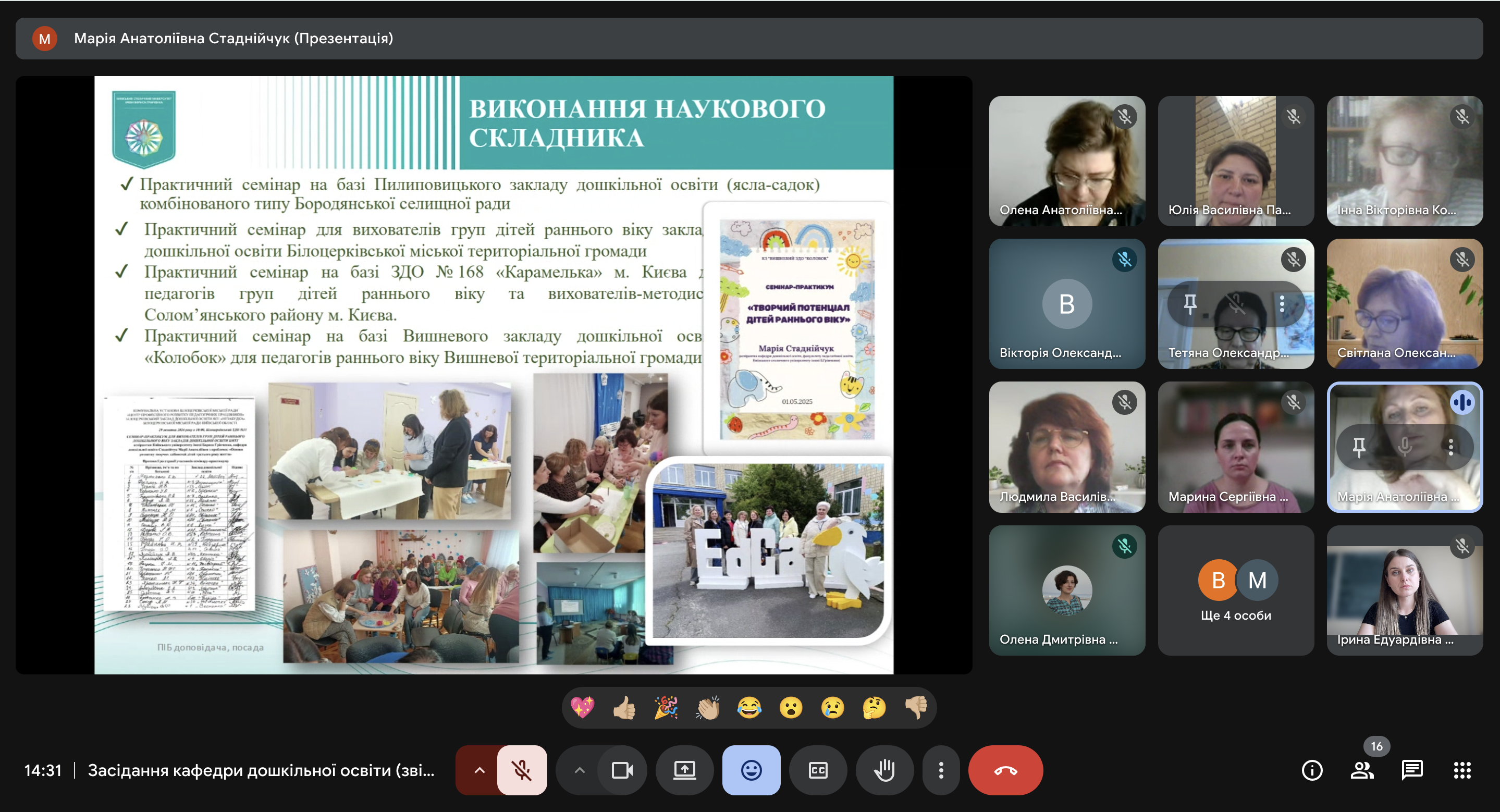Open meeting details info icon

[x=1311, y=770]
